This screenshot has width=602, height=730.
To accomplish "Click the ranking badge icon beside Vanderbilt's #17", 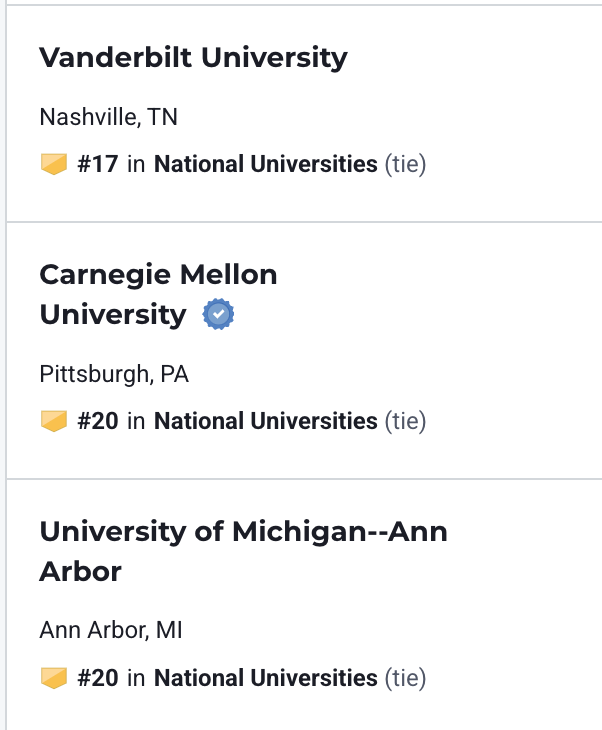I will coord(54,165).
